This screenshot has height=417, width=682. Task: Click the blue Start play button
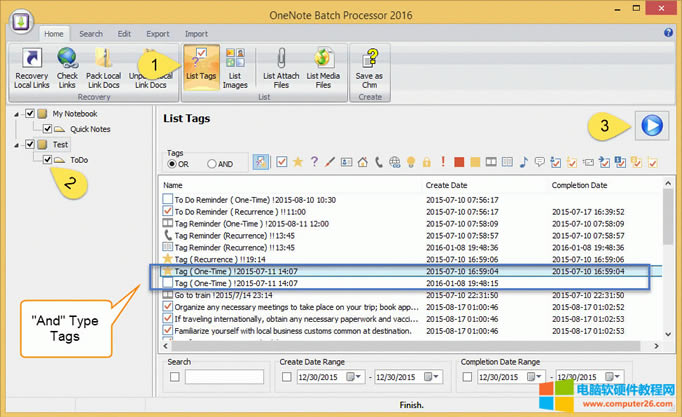[x=650, y=125]
